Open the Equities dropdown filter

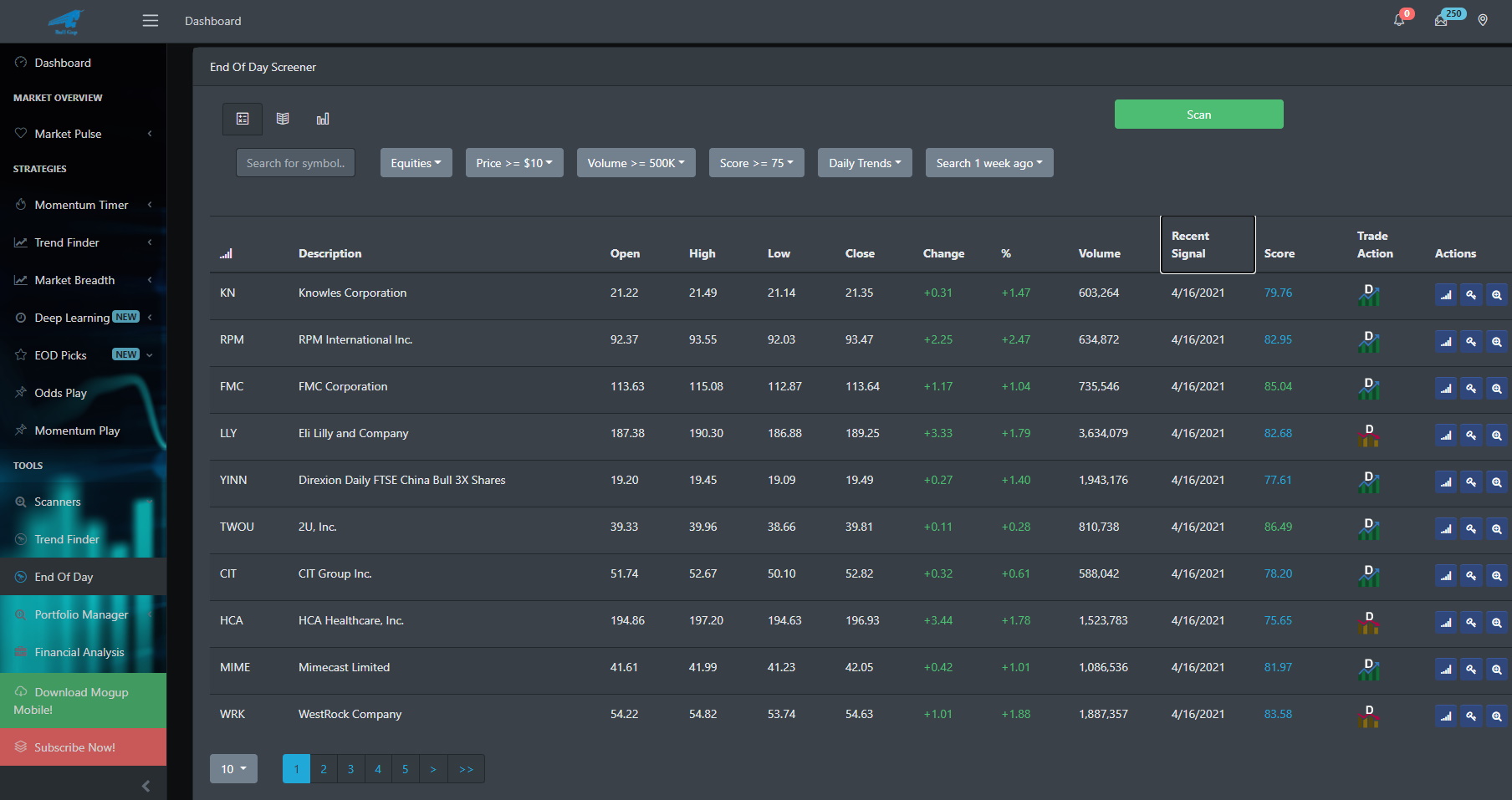416,163
